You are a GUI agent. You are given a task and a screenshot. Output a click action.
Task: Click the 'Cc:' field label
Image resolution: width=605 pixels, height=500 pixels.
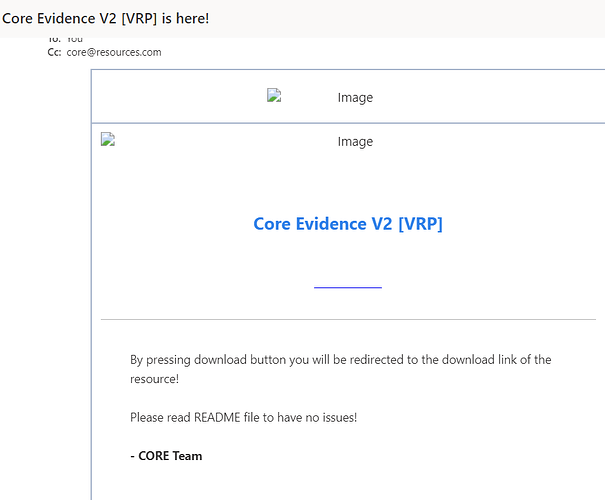(54, 52)
